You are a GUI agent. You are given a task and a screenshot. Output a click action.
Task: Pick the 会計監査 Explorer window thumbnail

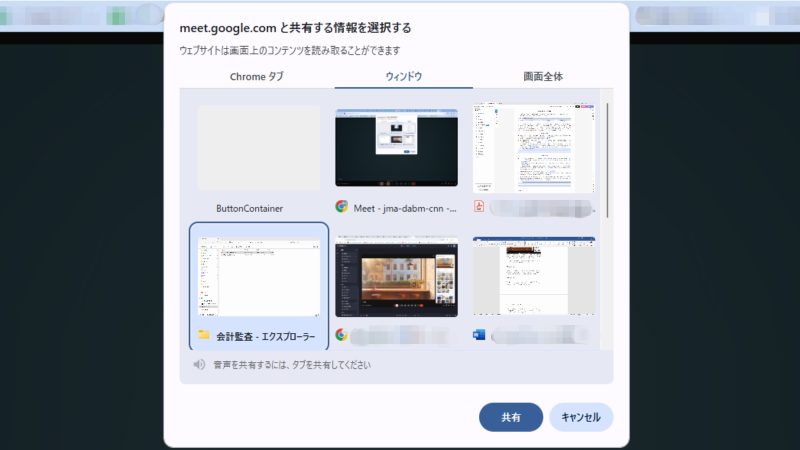[259, 277]
